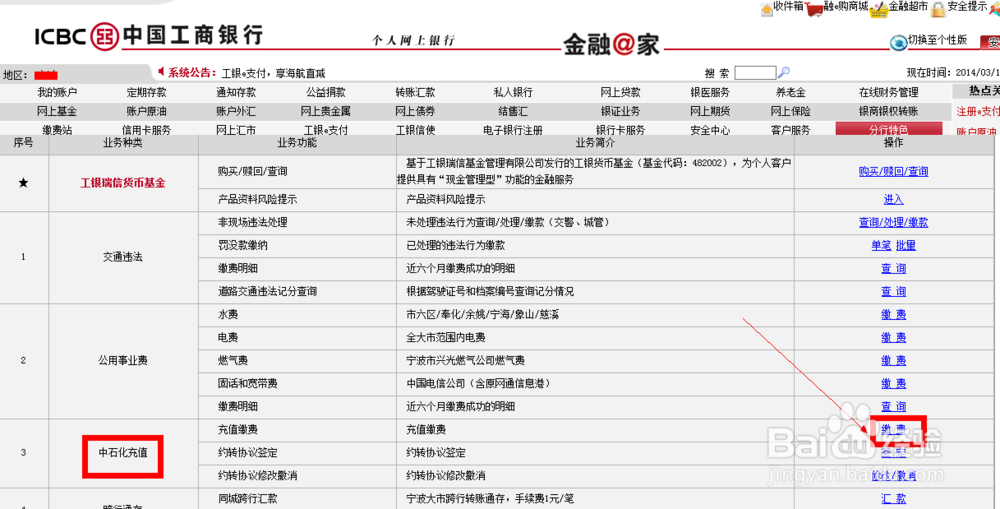This screenshot has width=1000, height=509.
Task: Select the 分行特色 red tab
Action: coord(888,129)
